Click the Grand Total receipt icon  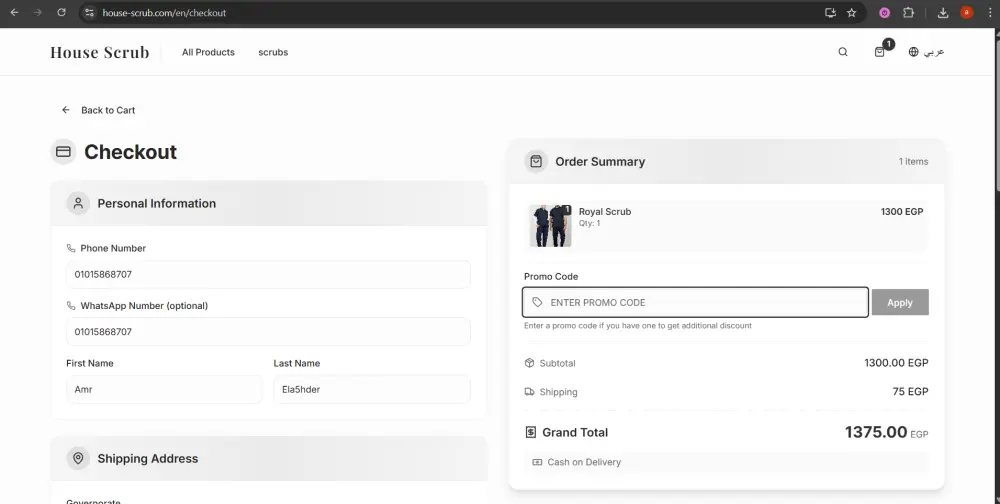point(531,432)
